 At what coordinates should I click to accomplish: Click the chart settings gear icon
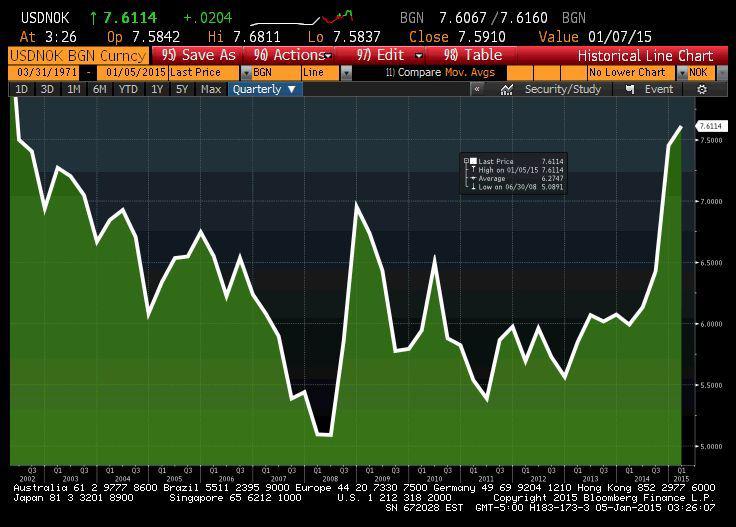click(x=702, y=89)
